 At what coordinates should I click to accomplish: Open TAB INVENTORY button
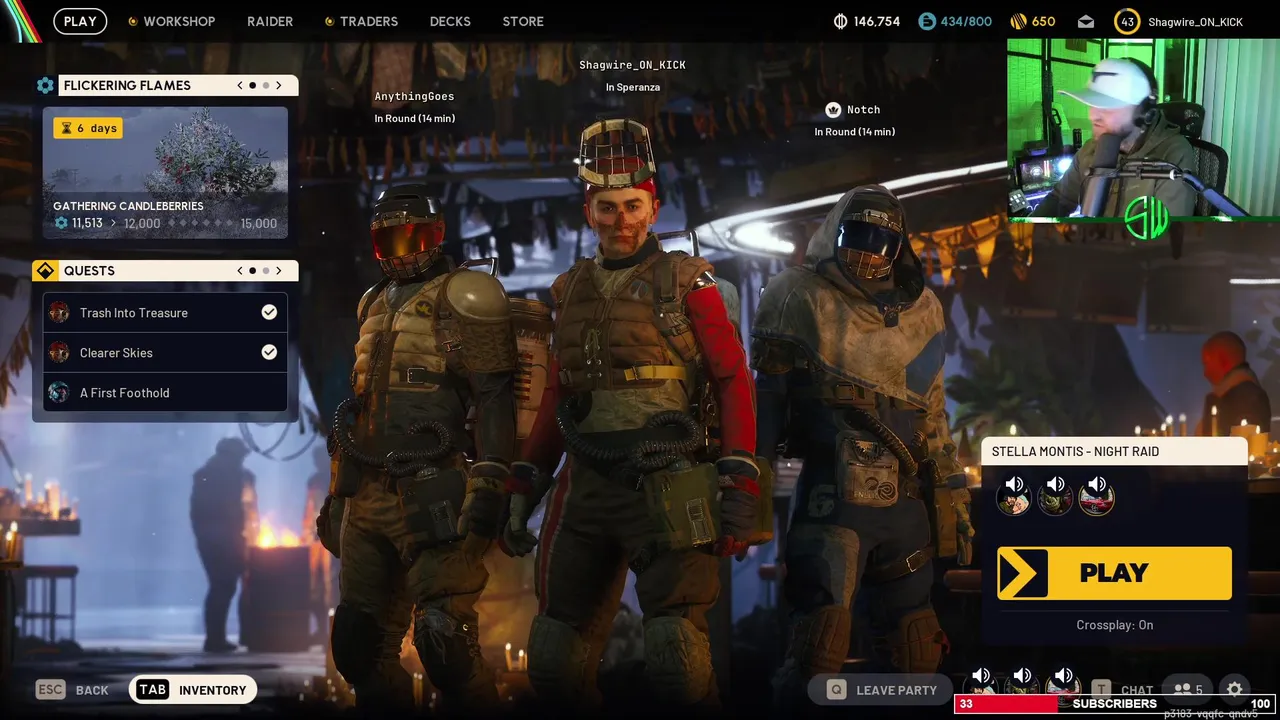[193, 690]
